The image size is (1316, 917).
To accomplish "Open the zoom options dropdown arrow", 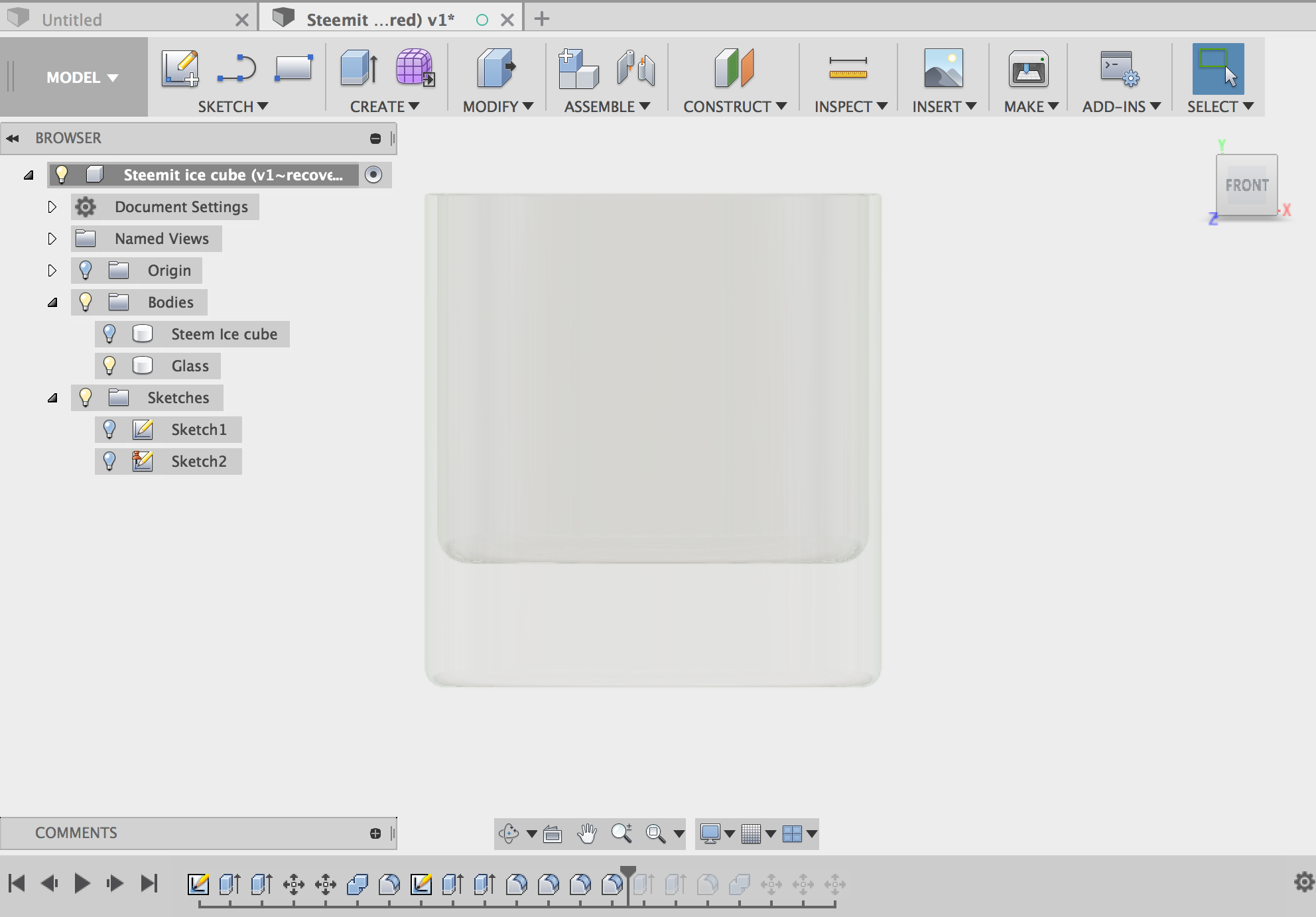I will click(679, 833).
